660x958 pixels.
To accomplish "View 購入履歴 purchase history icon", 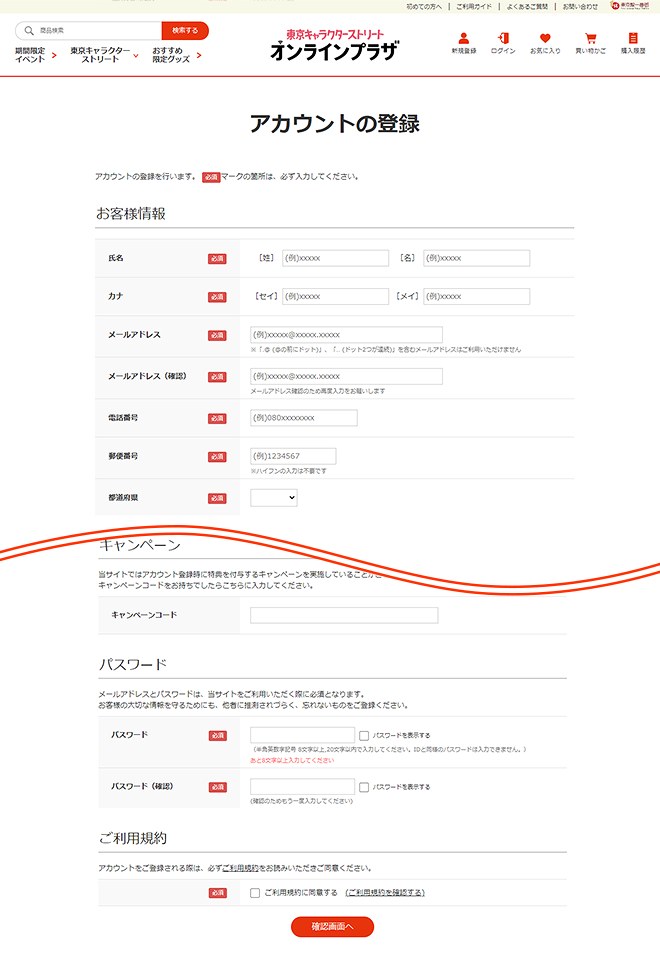I will [633, 39].
